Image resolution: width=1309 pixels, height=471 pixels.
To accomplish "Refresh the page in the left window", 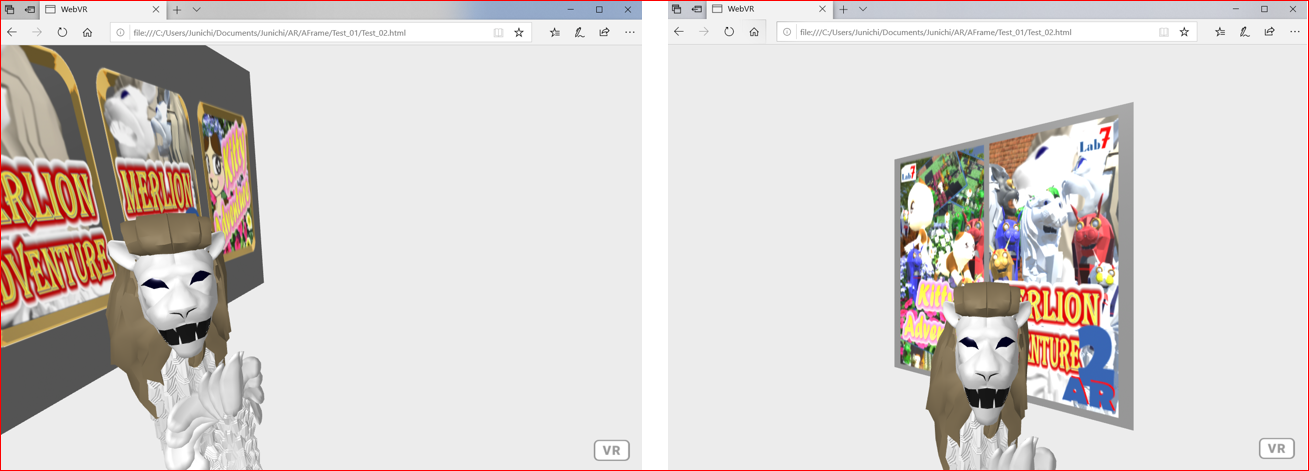I will pos(62,32).
